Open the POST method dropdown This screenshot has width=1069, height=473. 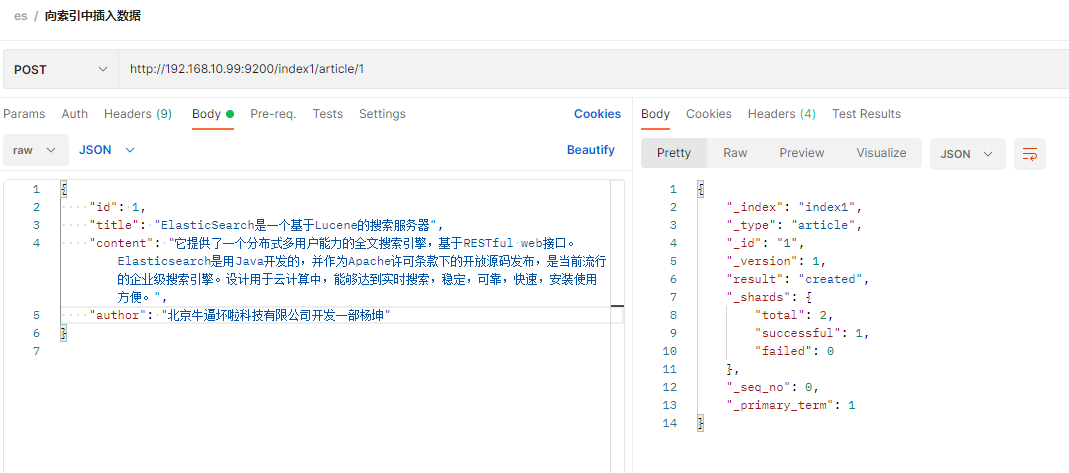pyautogui.click(x=60, y=70)
